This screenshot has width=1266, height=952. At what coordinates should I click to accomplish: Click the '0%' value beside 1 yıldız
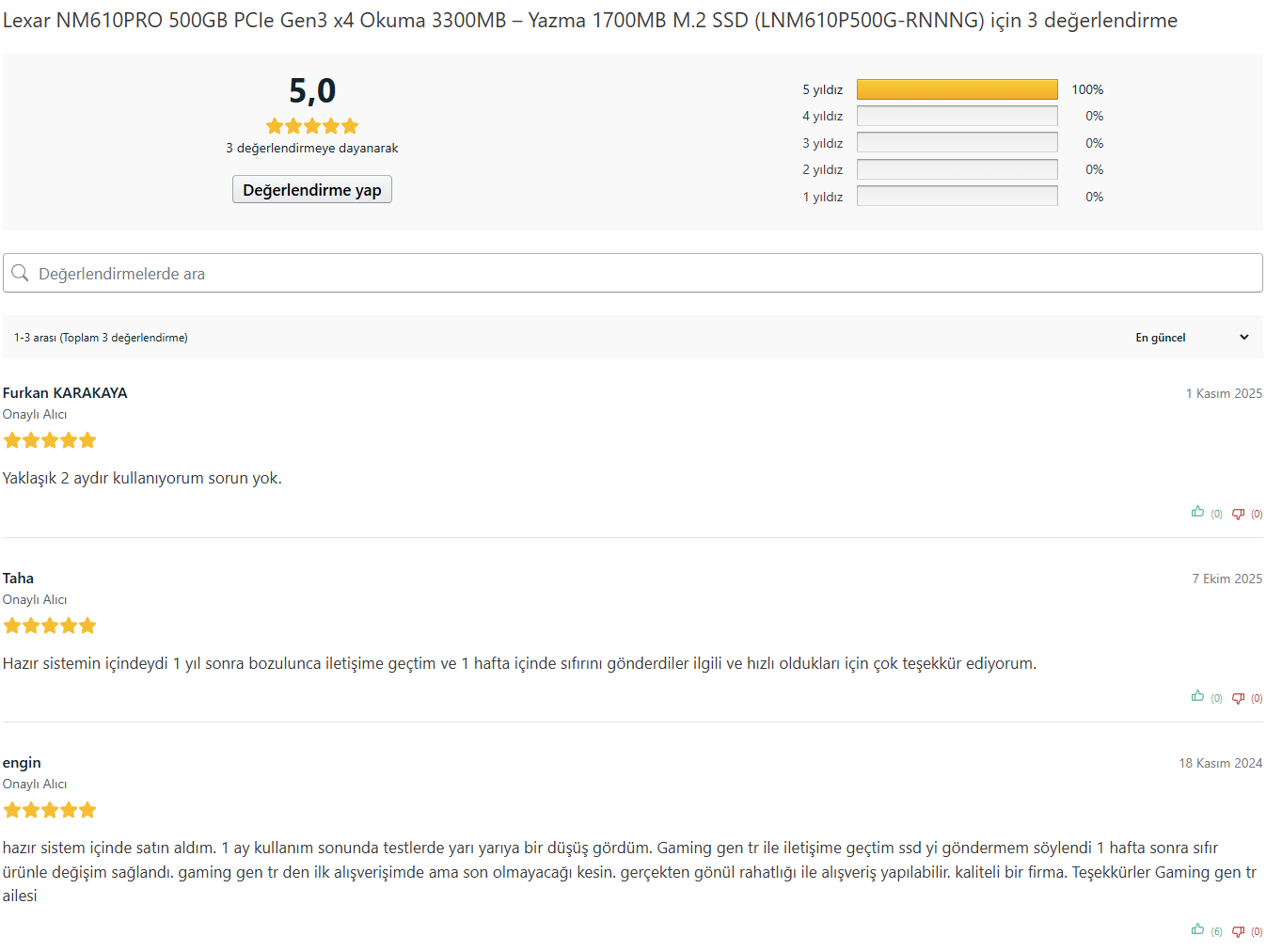pyautogui.click(x=1095, y=197)
